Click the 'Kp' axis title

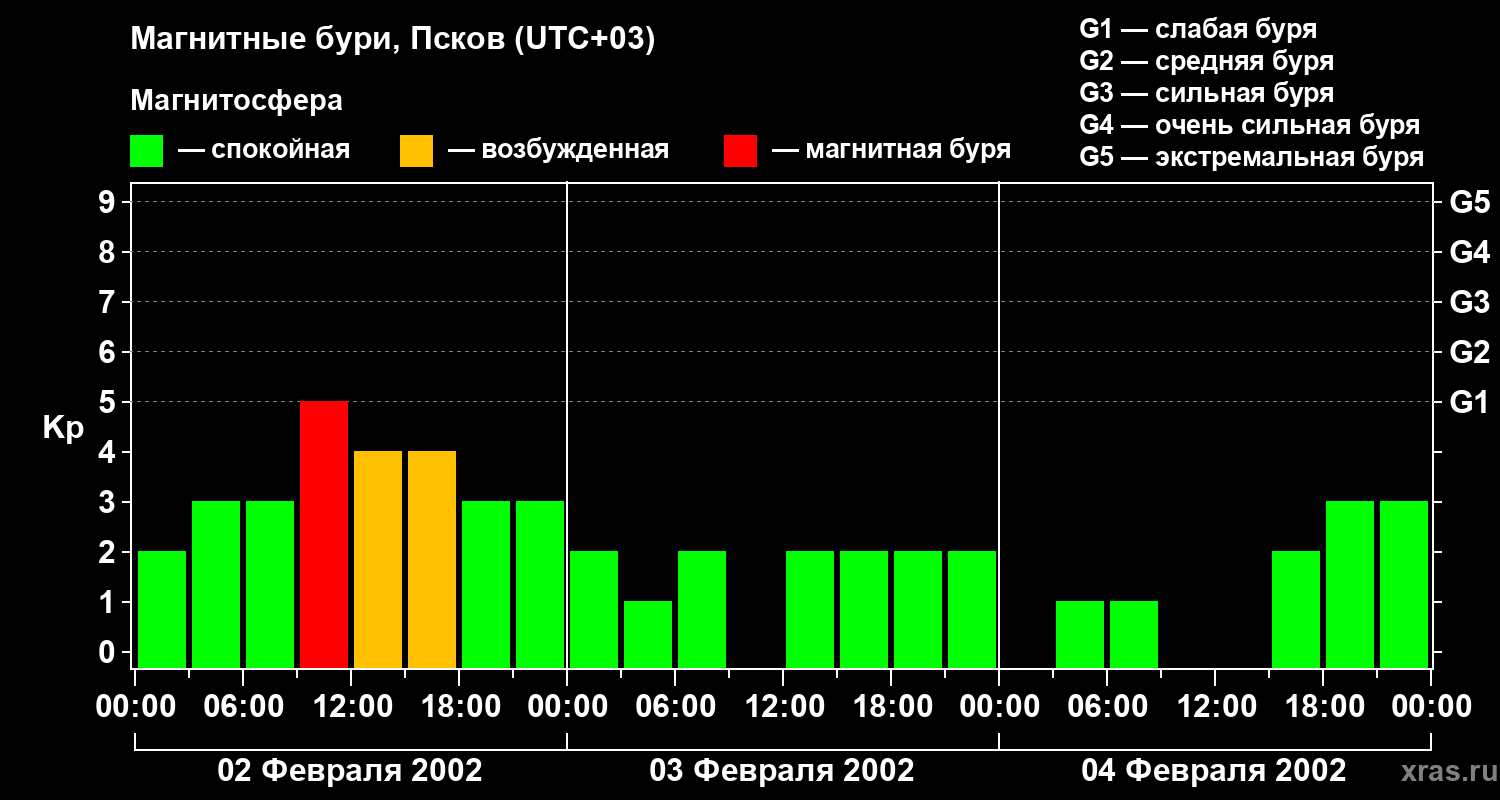[x=63, y=428]
